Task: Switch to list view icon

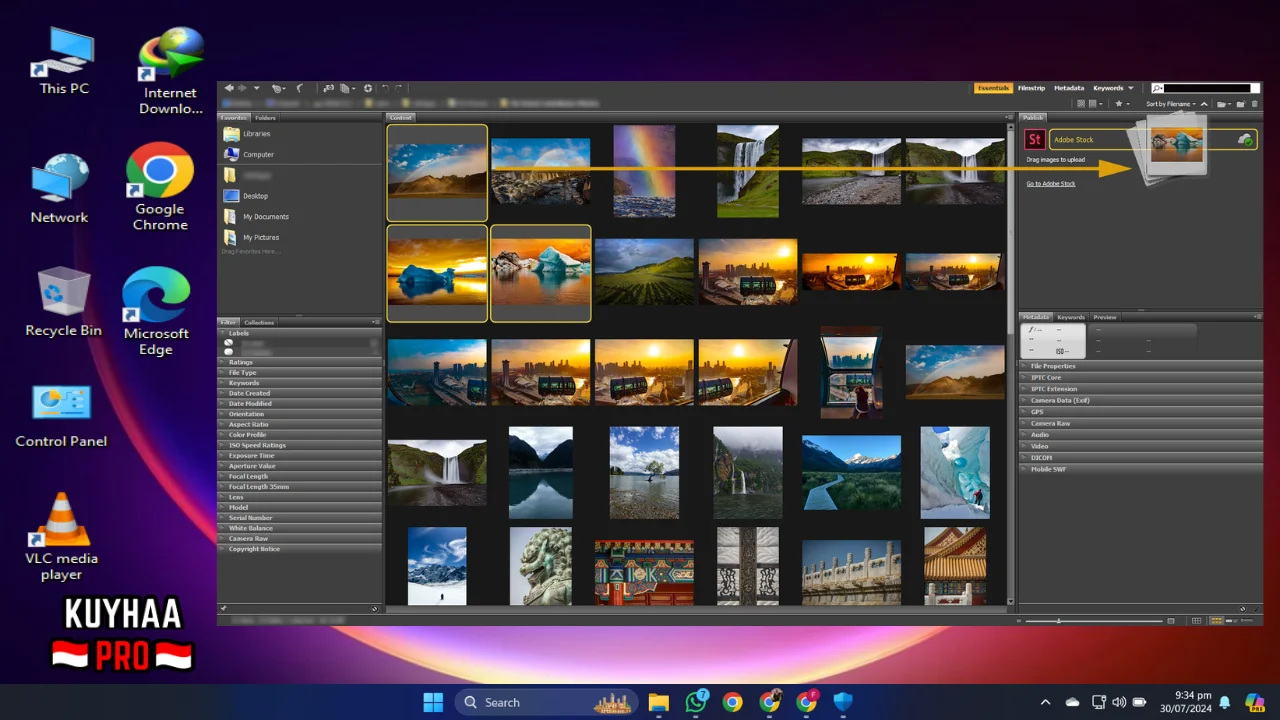Action: (1247, 621)
